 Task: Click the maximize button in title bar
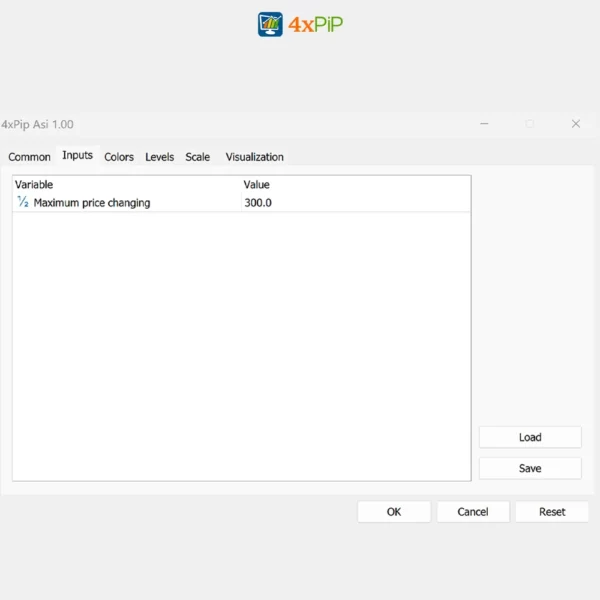tap(530, 124)
